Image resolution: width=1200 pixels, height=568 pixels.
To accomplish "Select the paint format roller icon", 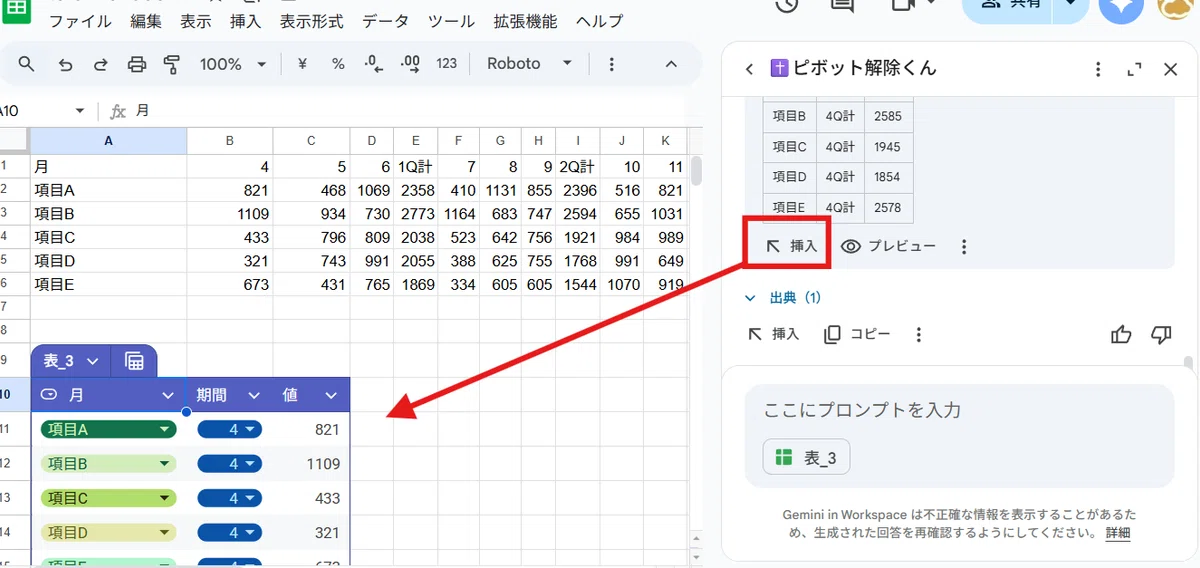I will coord(171,64).
